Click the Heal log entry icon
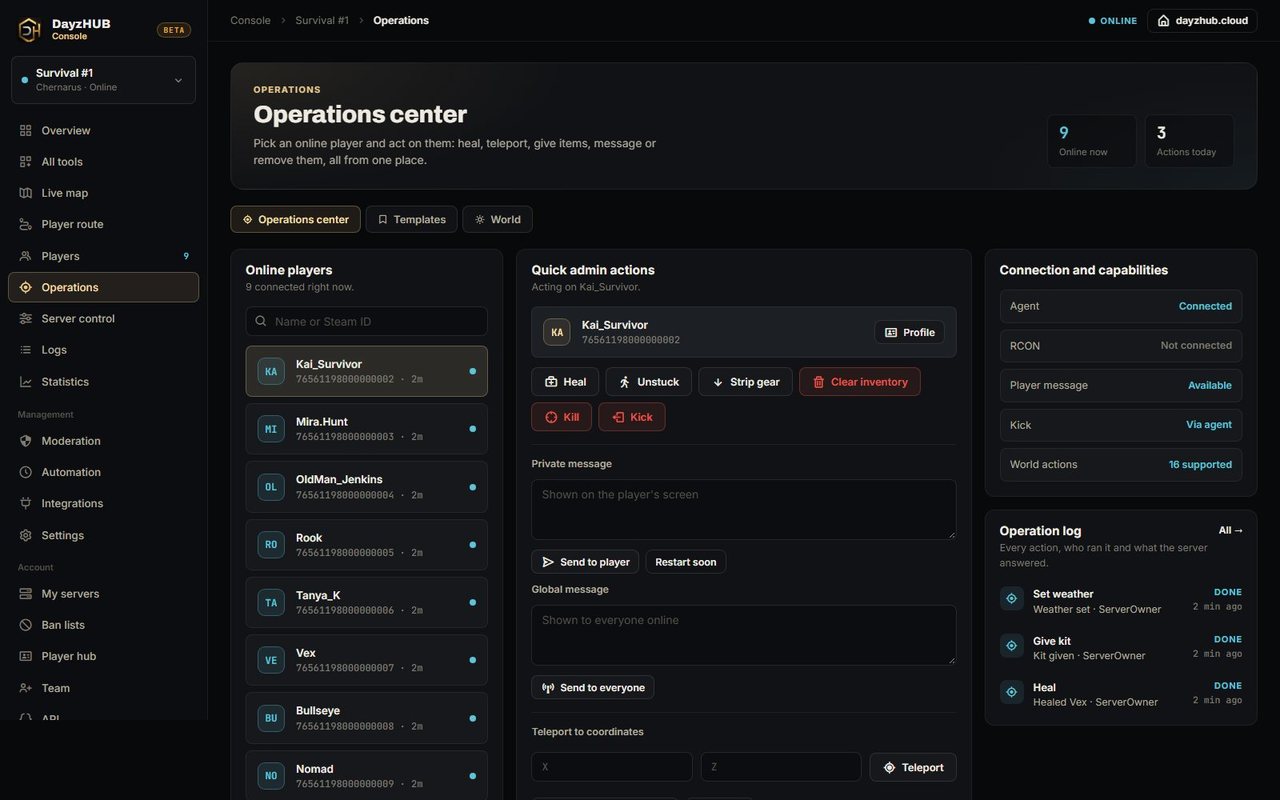 (x=1012, y=691)
